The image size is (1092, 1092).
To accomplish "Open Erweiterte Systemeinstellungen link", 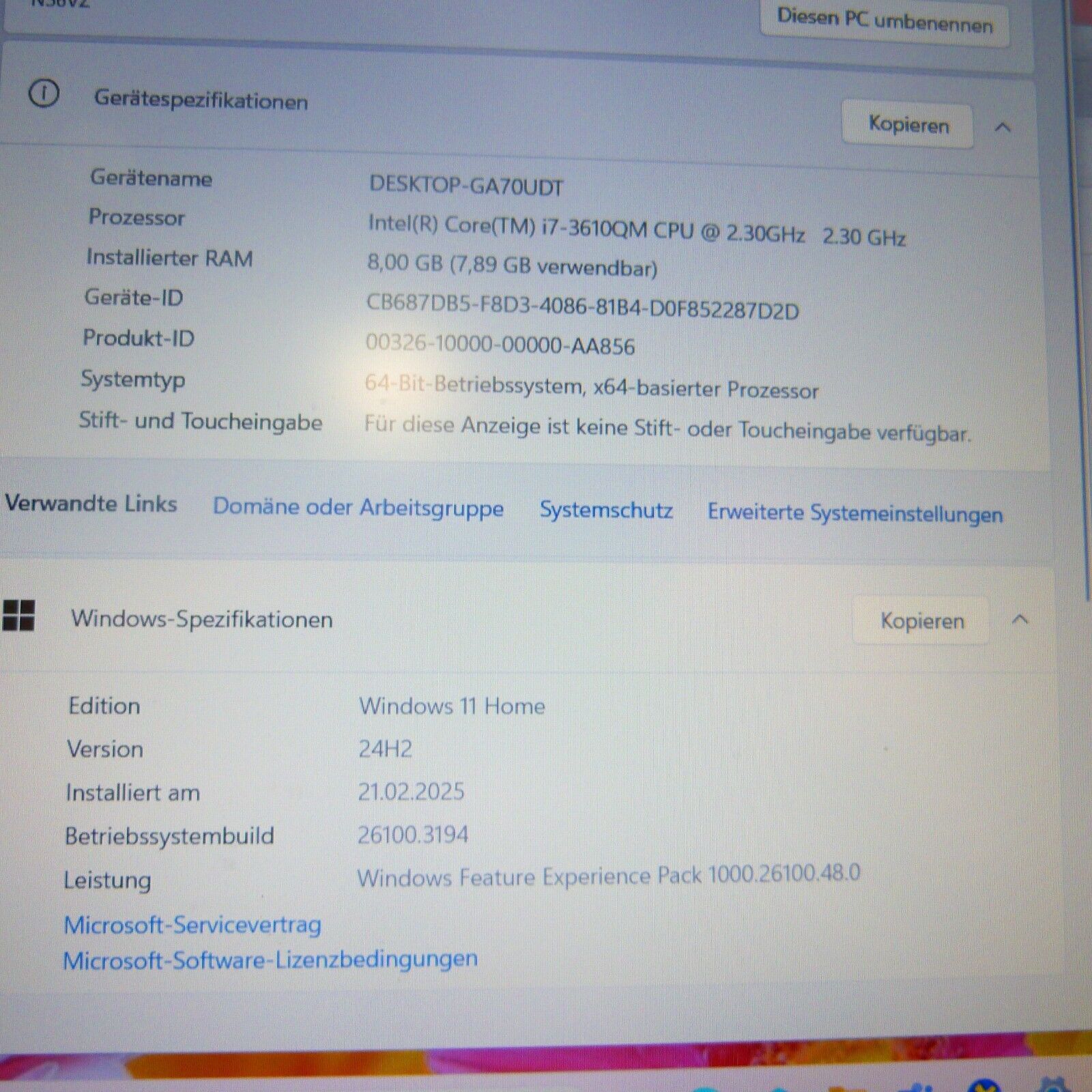I will (x=855, y=513).
